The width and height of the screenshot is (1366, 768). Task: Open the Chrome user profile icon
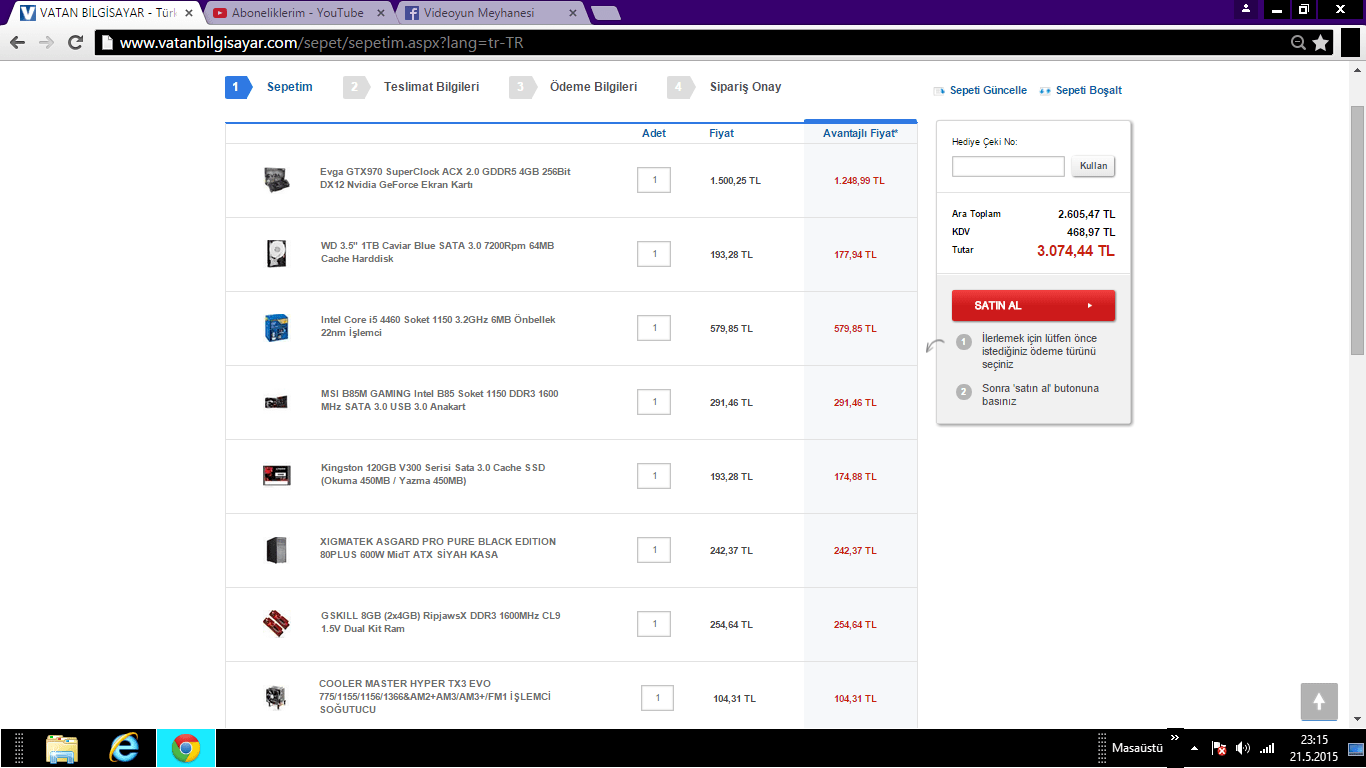coord(1245,9)
